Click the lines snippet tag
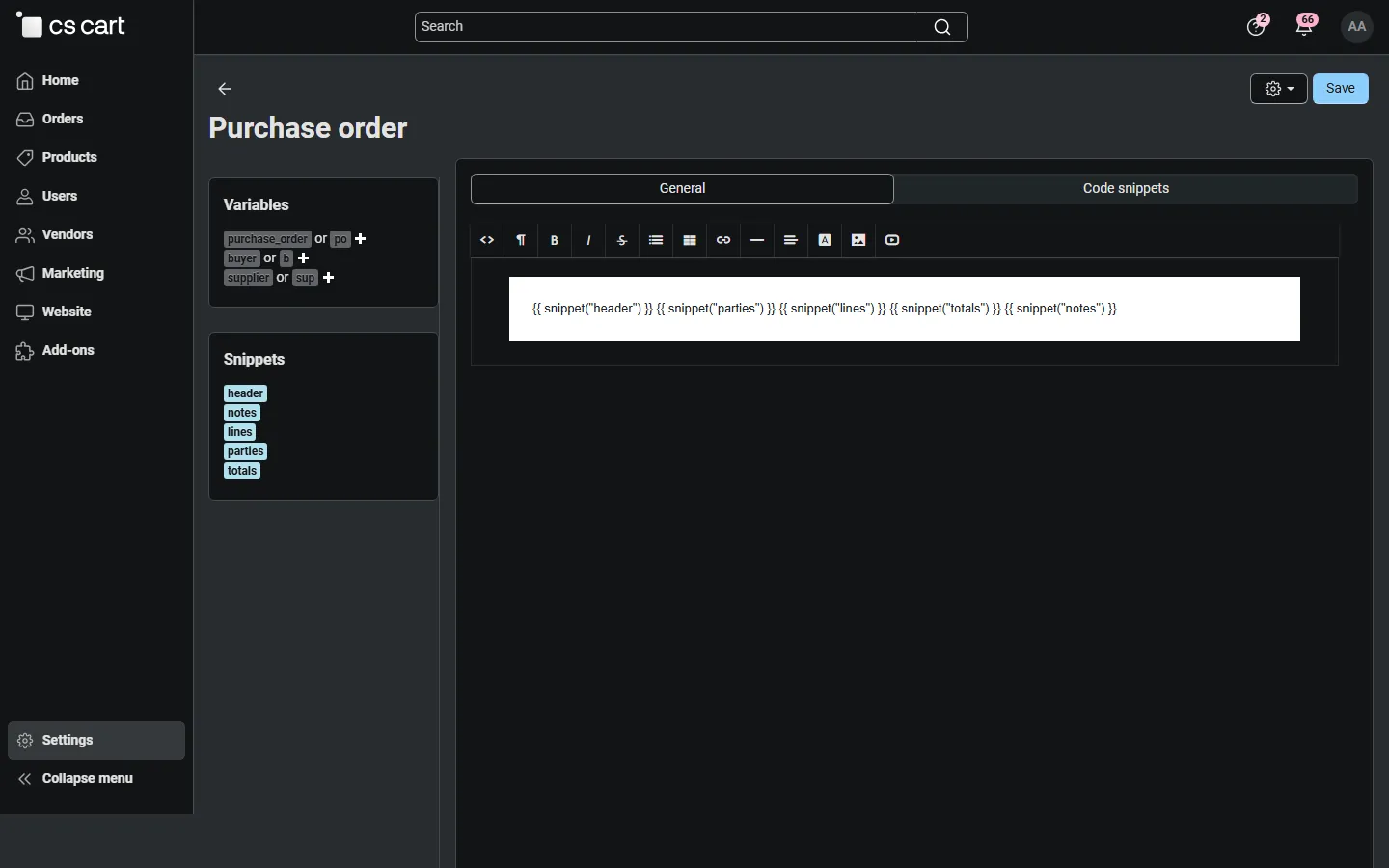The image size is (1389, 868). pos(240,433)
